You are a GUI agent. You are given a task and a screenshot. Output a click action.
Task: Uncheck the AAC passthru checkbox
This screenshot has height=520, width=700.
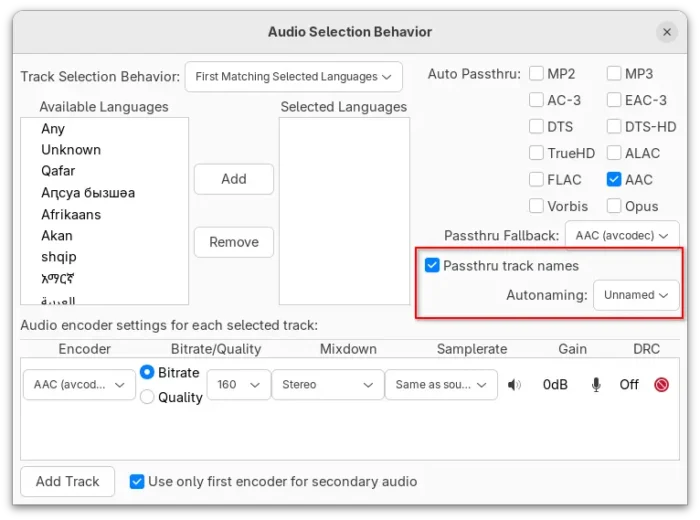615,180
